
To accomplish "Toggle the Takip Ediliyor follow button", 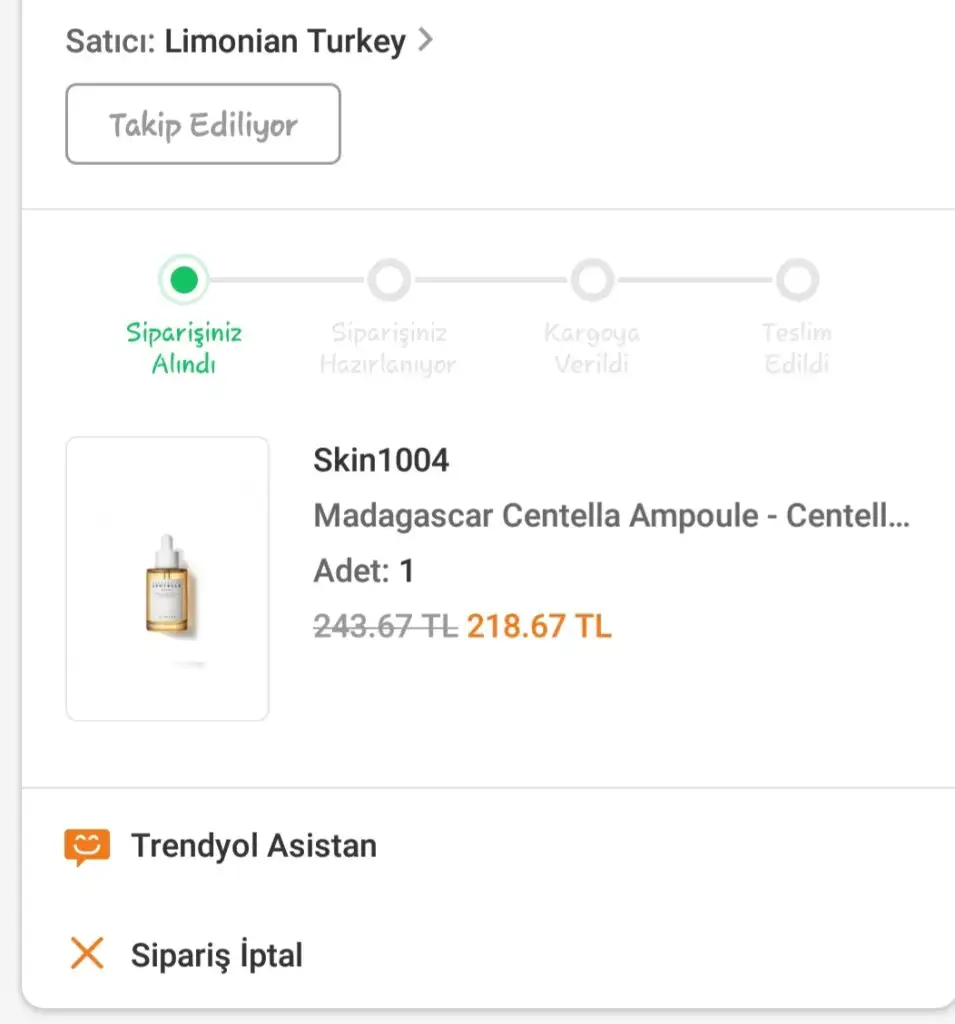I will point(203,124).
